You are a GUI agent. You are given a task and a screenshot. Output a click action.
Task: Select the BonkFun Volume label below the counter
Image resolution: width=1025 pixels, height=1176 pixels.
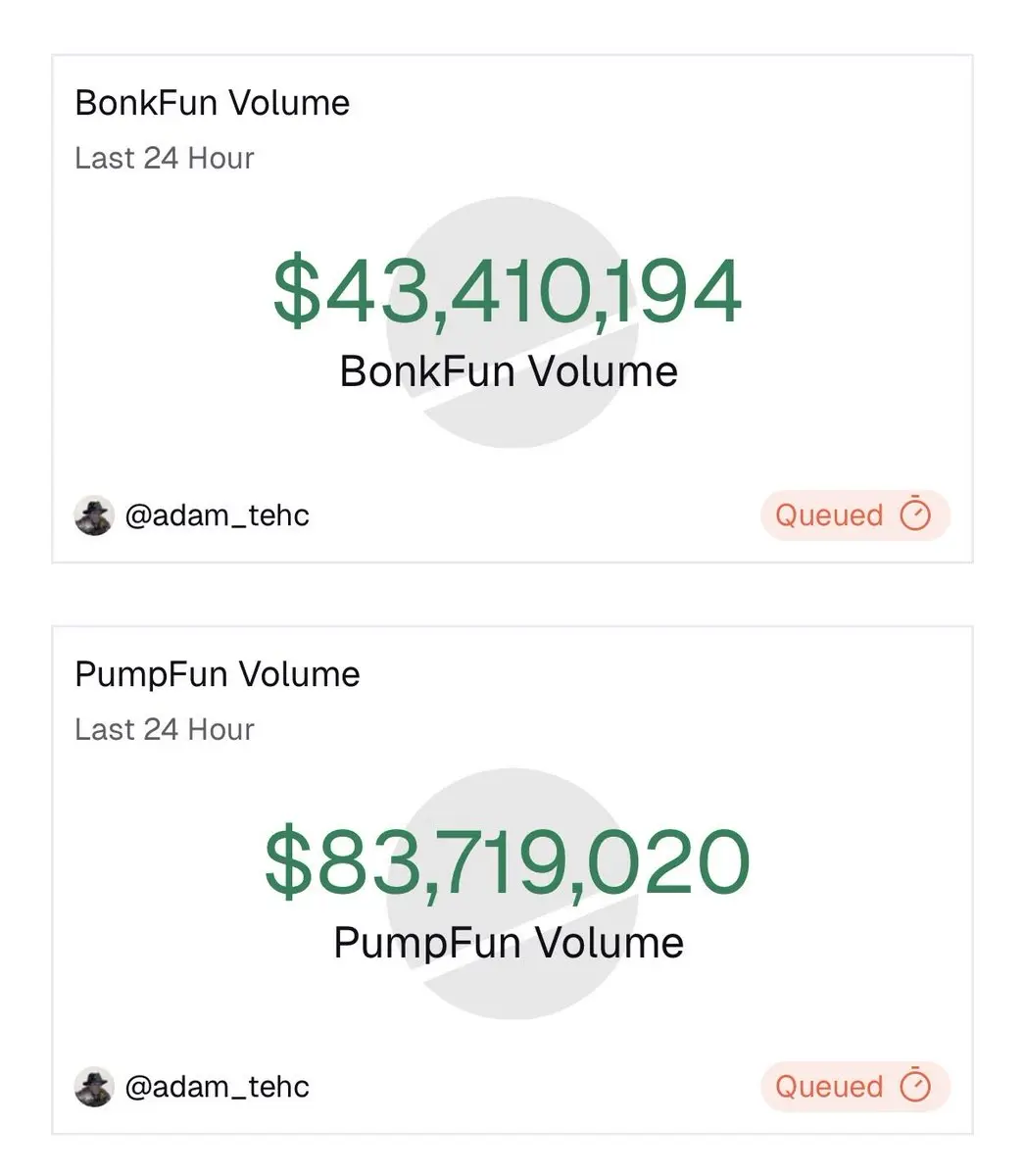(509, 371)
